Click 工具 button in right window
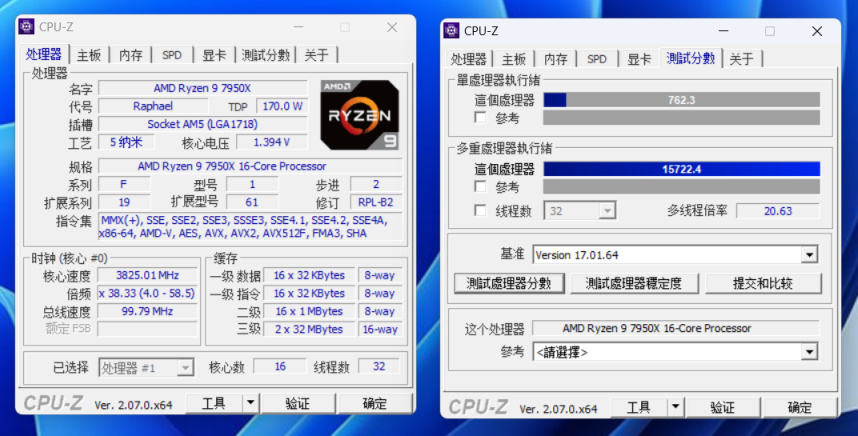 [639, 407]
